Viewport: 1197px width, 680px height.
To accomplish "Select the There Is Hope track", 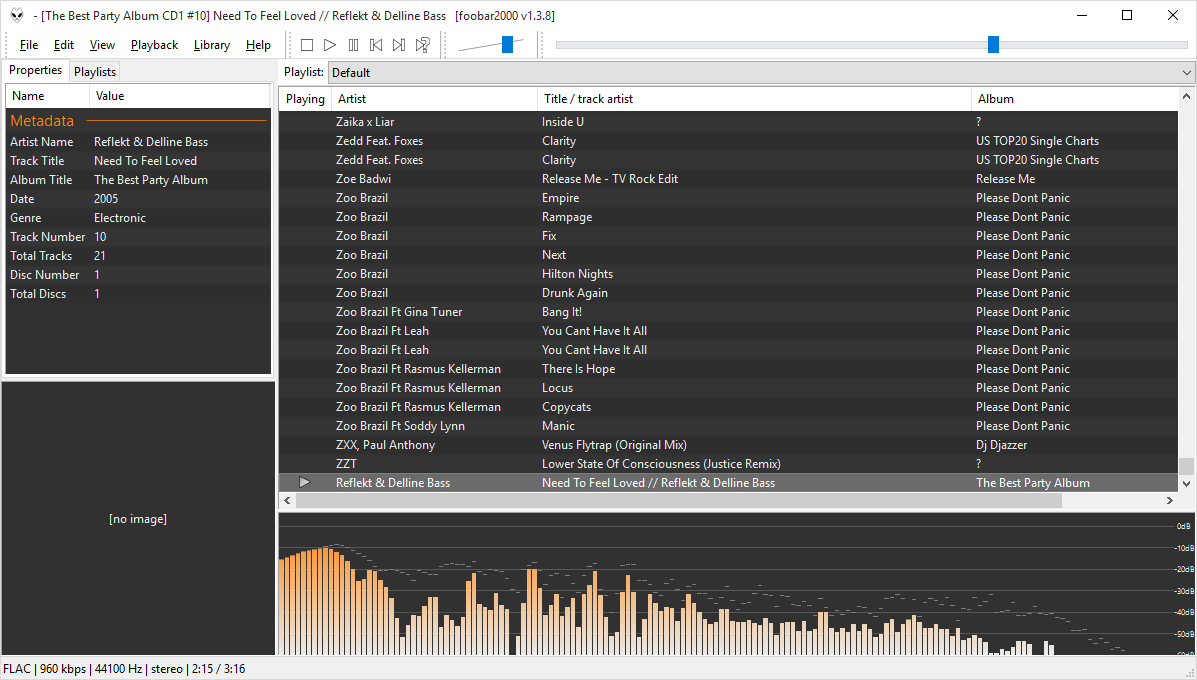I will (728, 369).
